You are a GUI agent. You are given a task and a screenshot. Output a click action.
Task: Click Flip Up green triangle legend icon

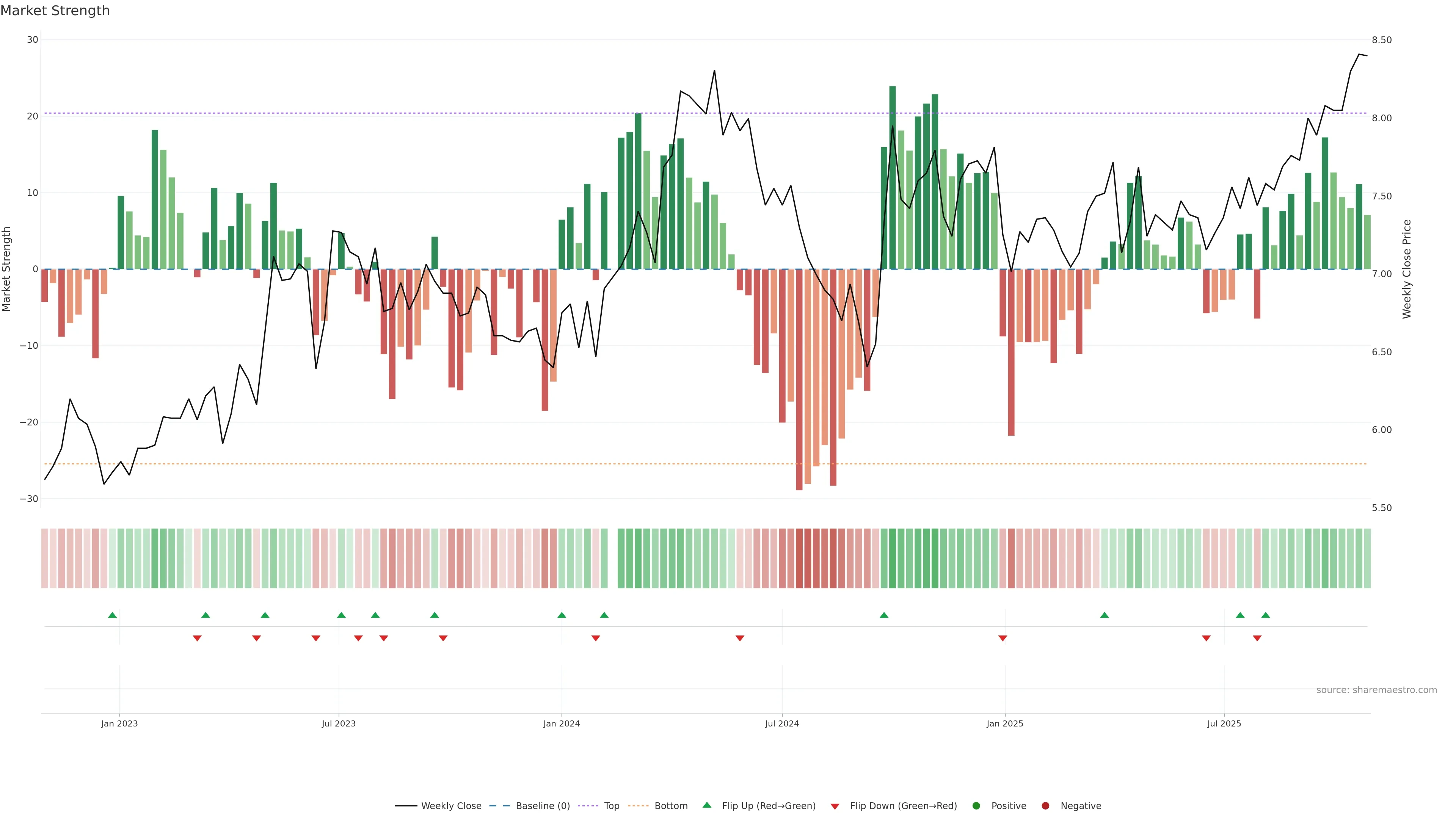706,805
